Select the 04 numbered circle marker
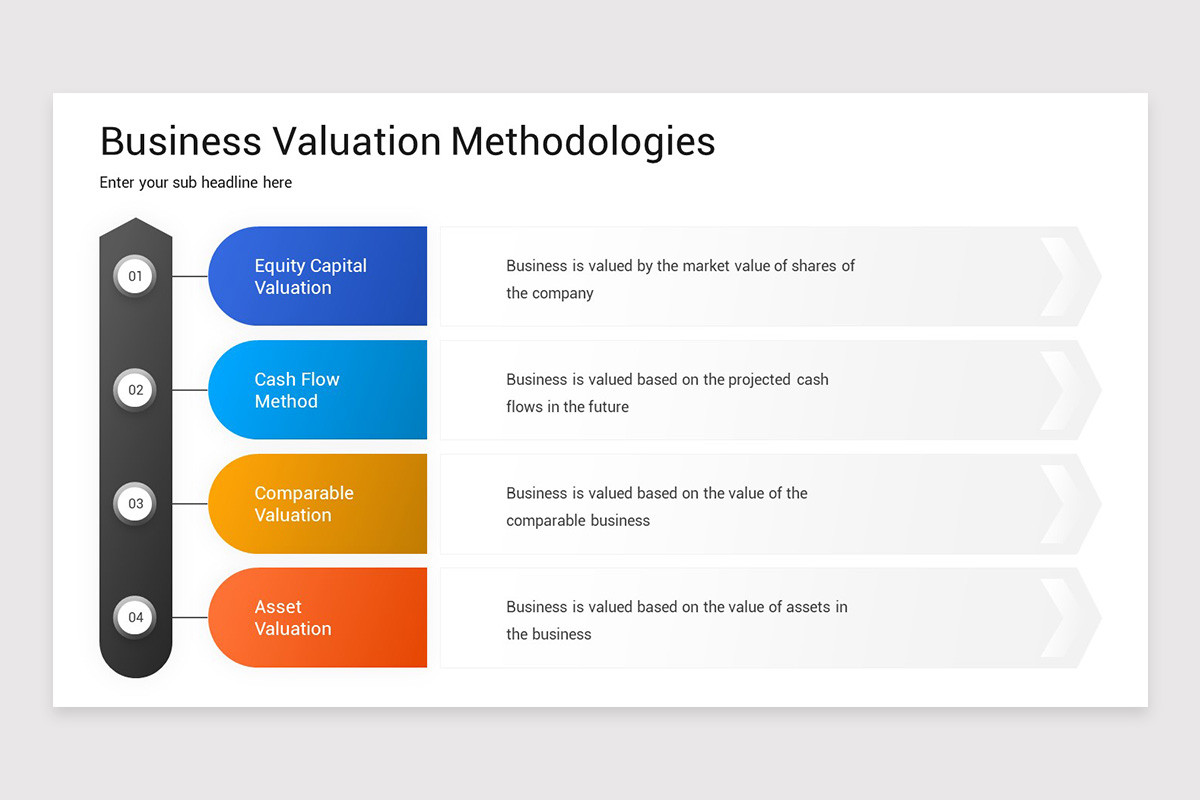The width and height of the screenshot is (1200, 800). [135, 617]
